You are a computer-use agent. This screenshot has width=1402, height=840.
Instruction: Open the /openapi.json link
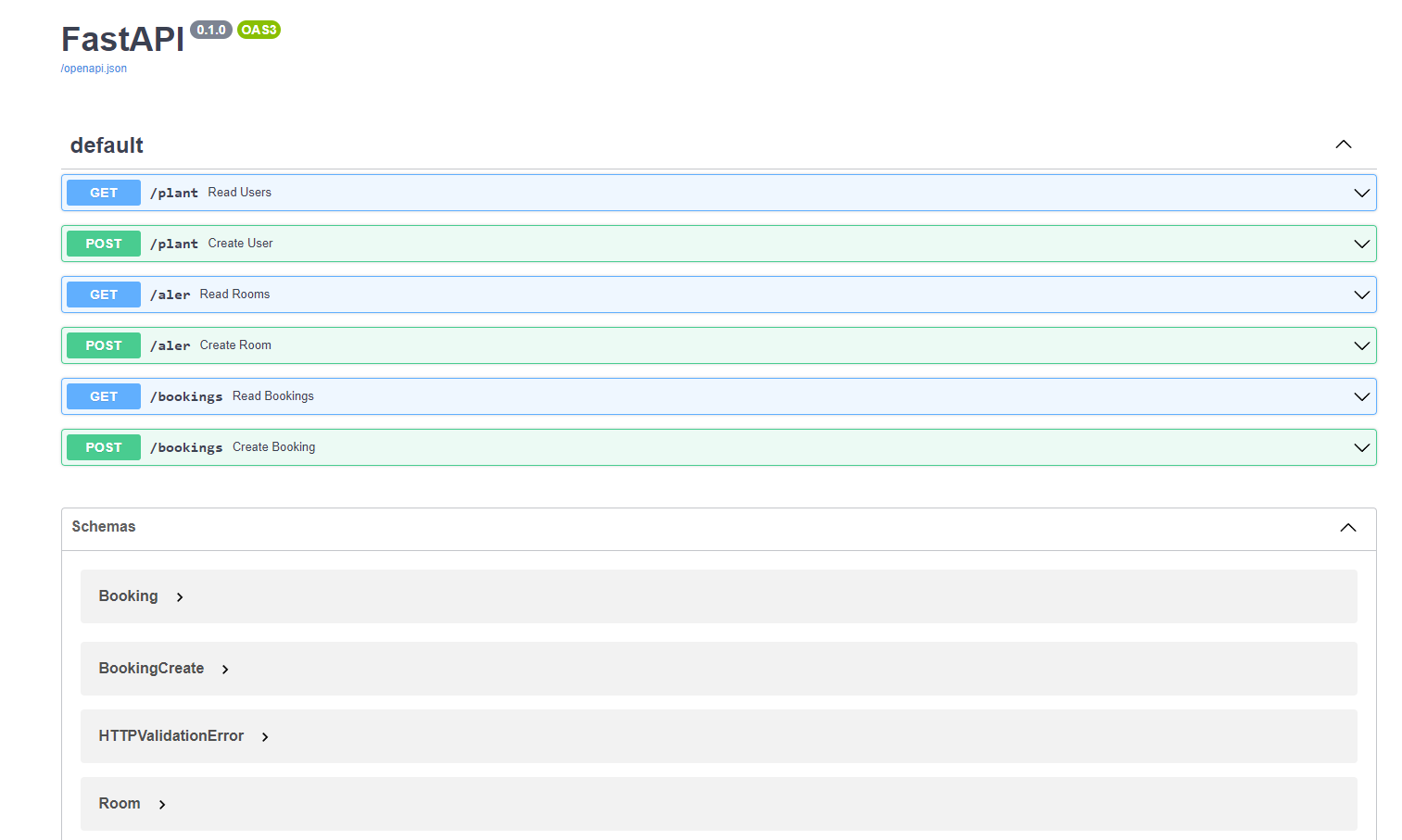pos(93,68)
